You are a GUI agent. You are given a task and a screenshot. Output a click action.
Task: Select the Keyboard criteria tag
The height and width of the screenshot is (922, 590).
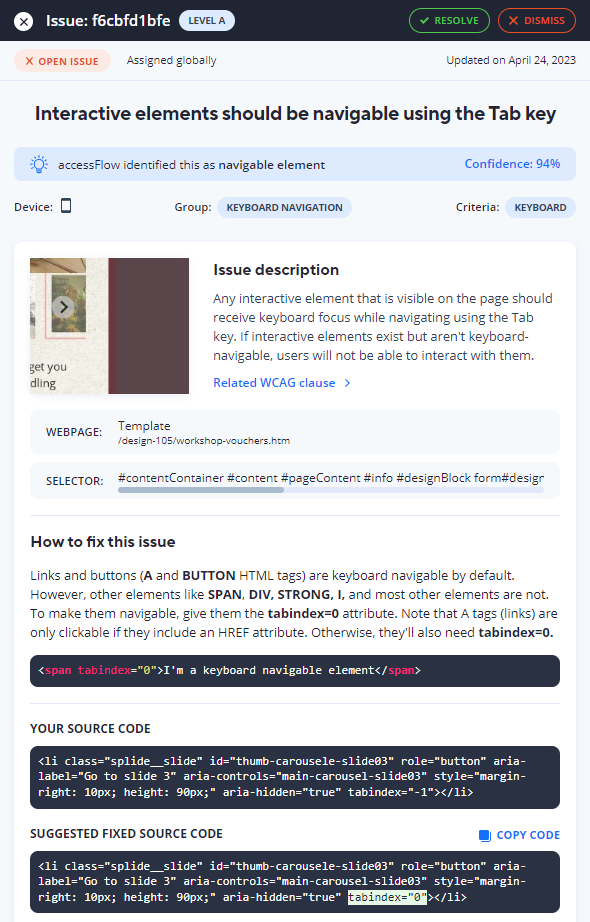[540, 208]
